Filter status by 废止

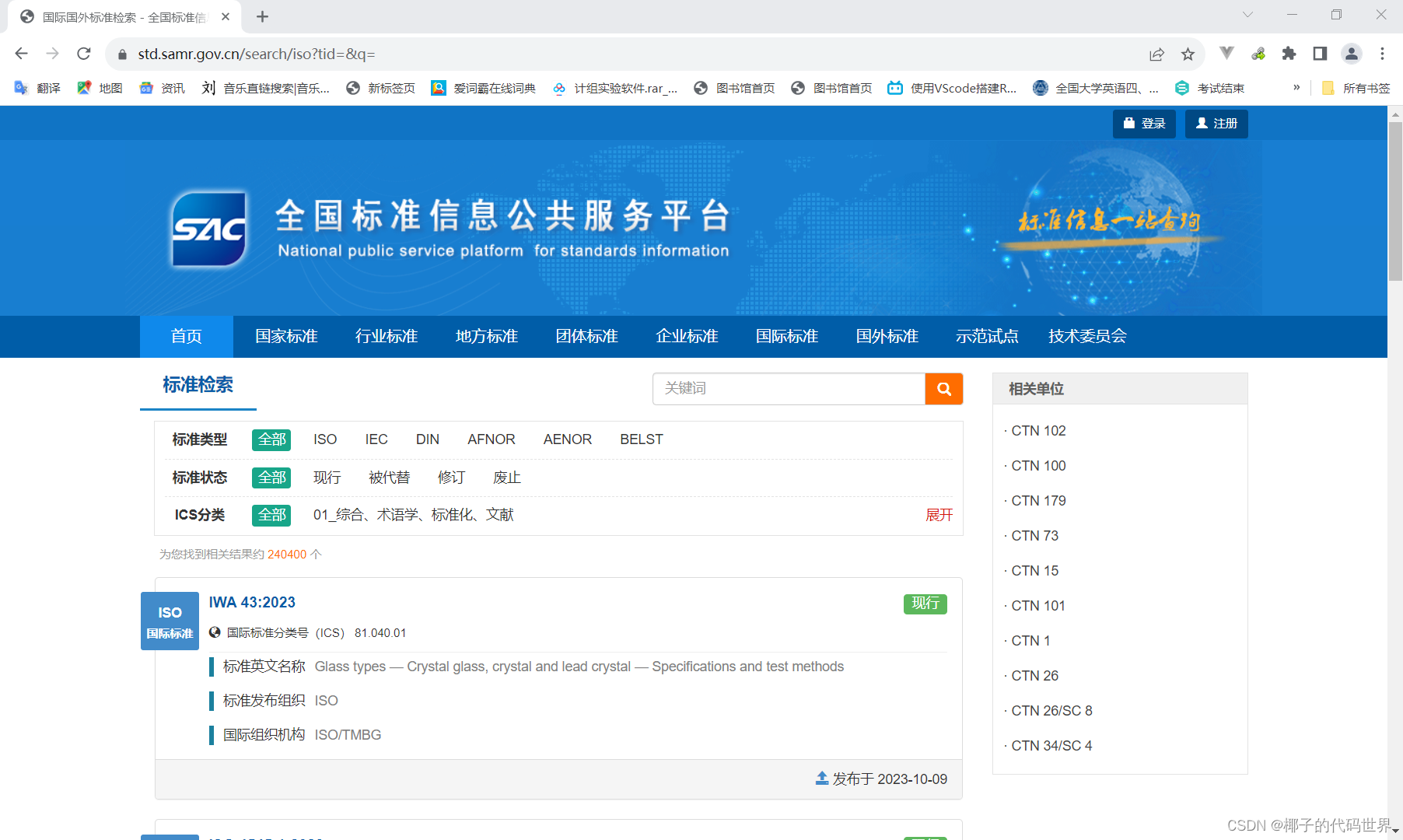[507, 478]
